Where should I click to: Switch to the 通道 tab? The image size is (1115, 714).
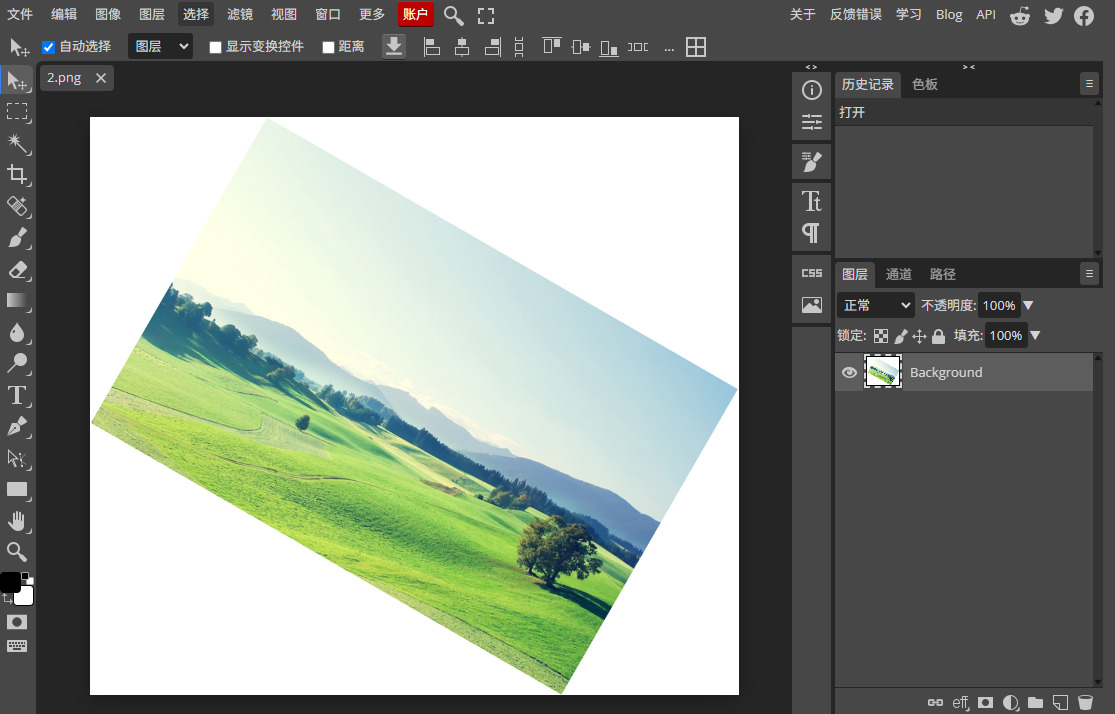(x=899, y=274)
